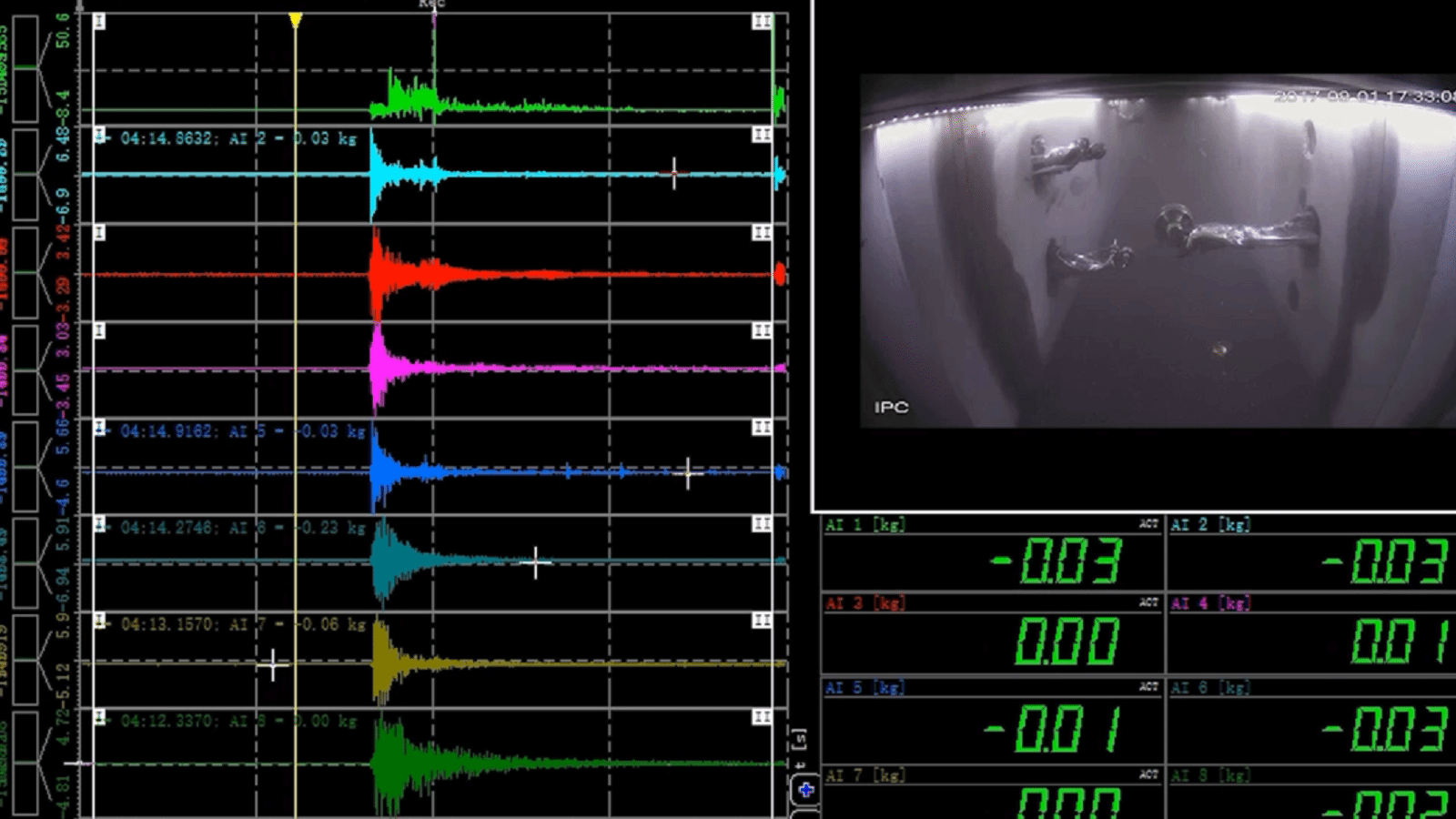The width and height of the screenshot is (1456, 819).
Task: Click the blue plus zoom icon on time axis
Action: [x=805, y=790]
